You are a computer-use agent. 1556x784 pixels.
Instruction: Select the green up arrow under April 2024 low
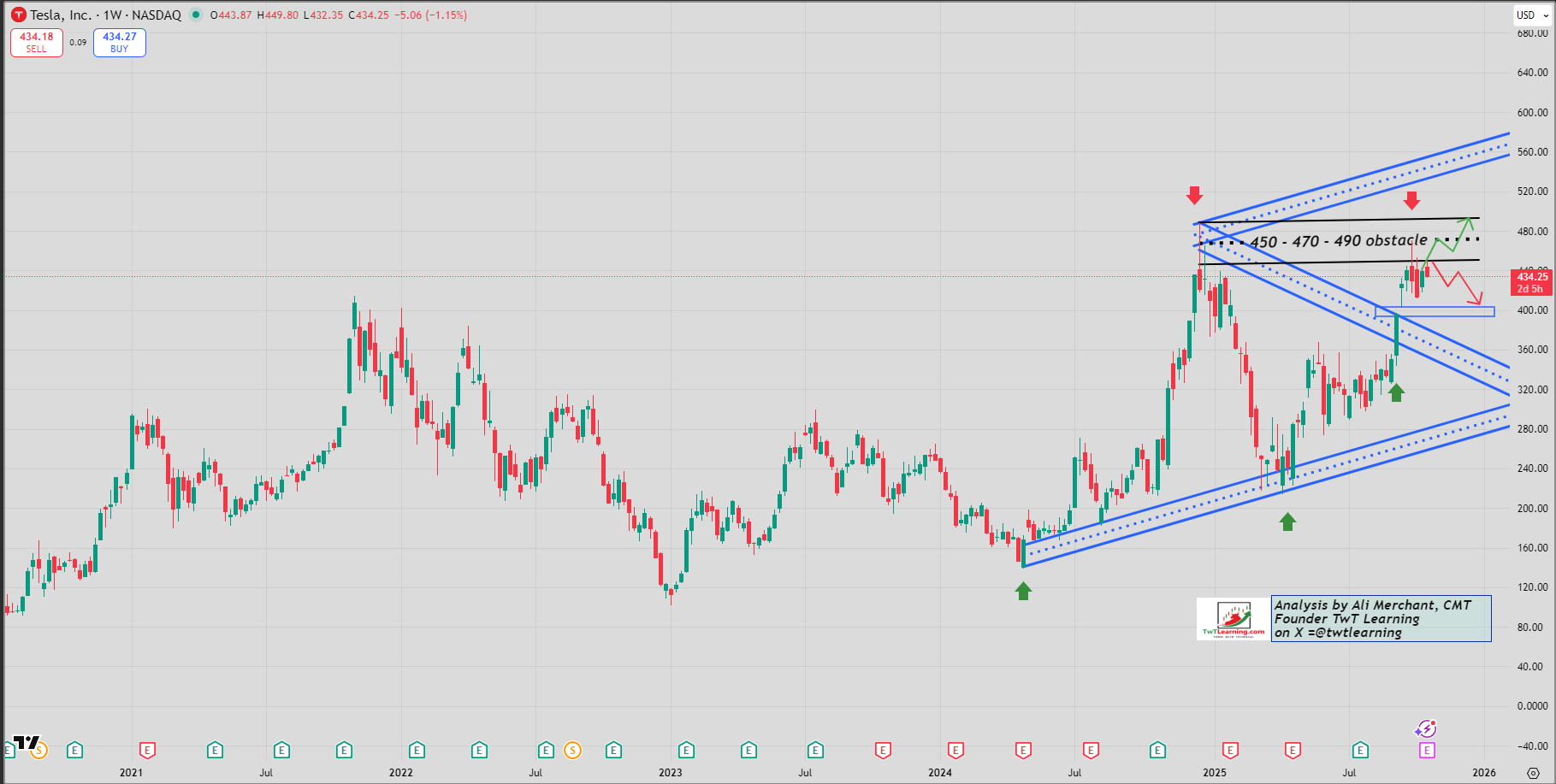coord(1023,591)
